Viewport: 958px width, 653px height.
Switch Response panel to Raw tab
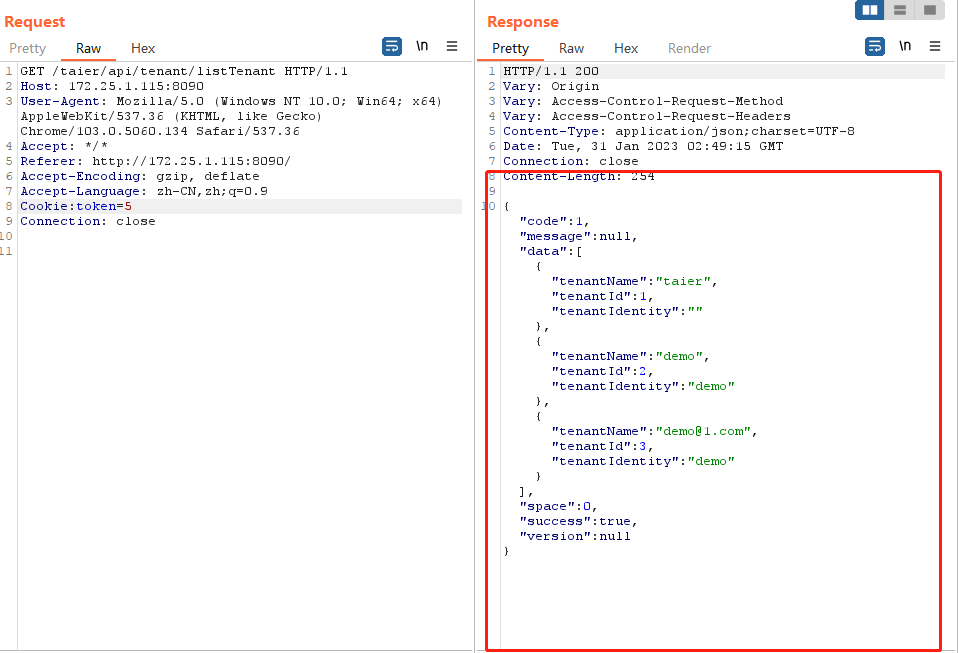[x=571, y=48]
